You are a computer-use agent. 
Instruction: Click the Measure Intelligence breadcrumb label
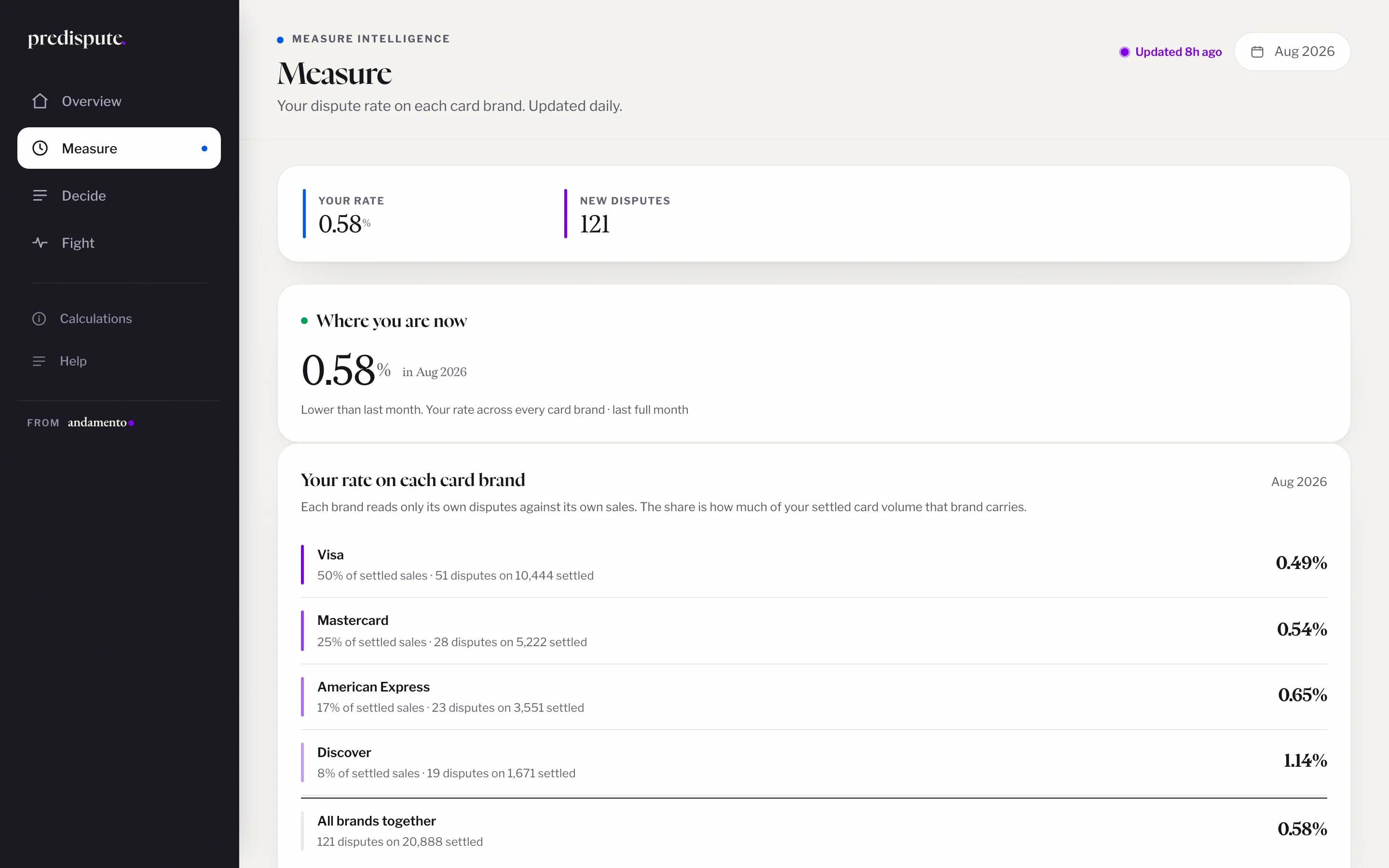[x=371, y=39]
